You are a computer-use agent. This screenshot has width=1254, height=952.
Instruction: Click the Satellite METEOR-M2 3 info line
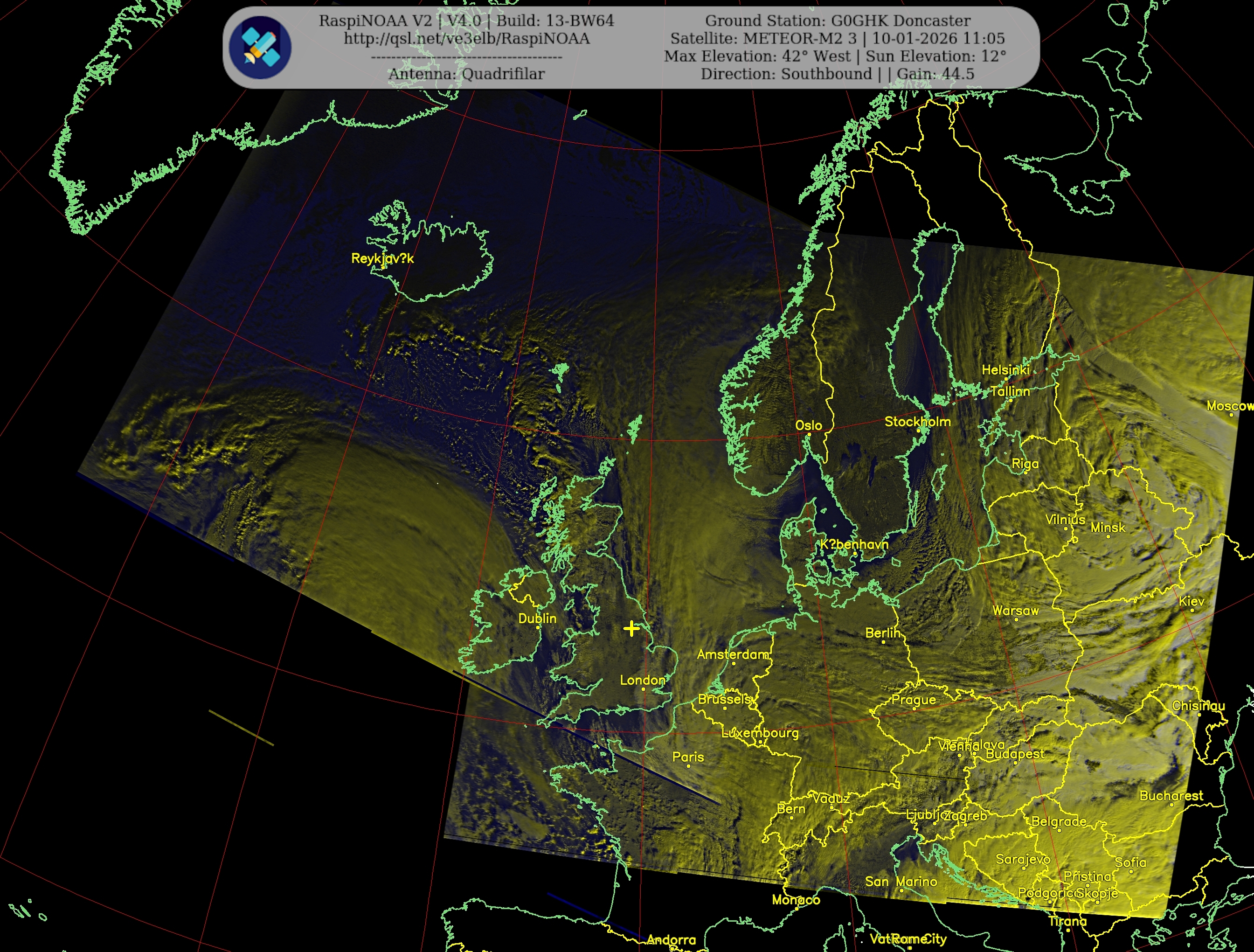pyautogui.click(x=838, y=39)
